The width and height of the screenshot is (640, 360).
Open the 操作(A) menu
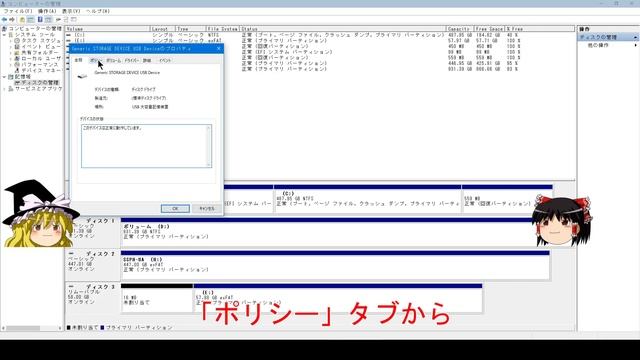pos(47,11)
